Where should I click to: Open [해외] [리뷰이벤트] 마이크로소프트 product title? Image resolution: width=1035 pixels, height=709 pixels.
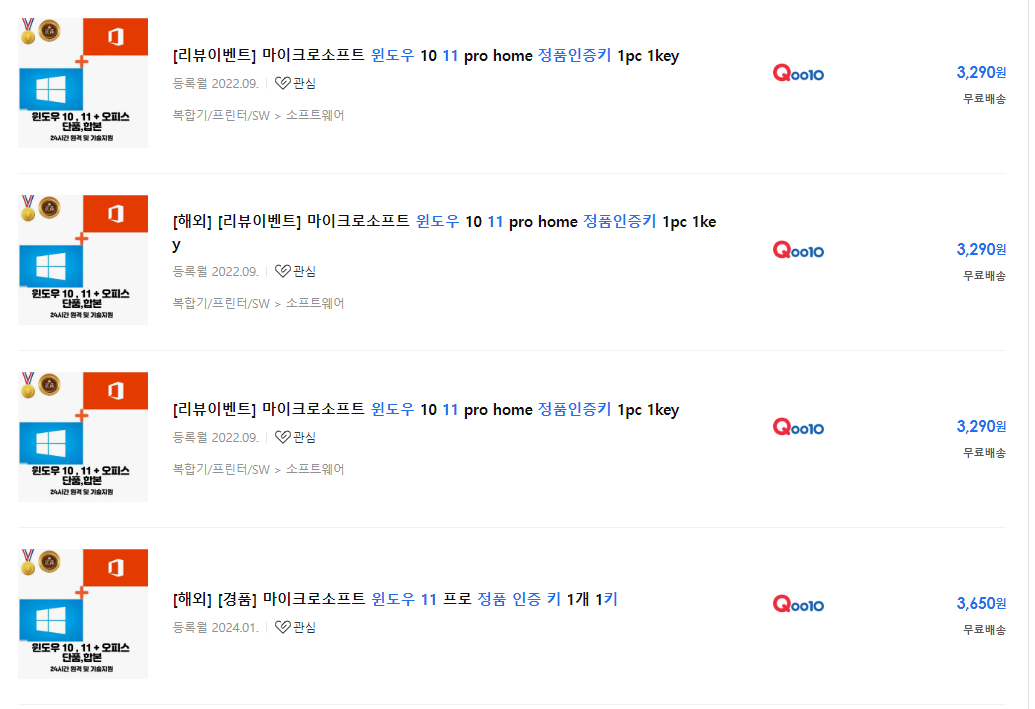click(444, 232)
